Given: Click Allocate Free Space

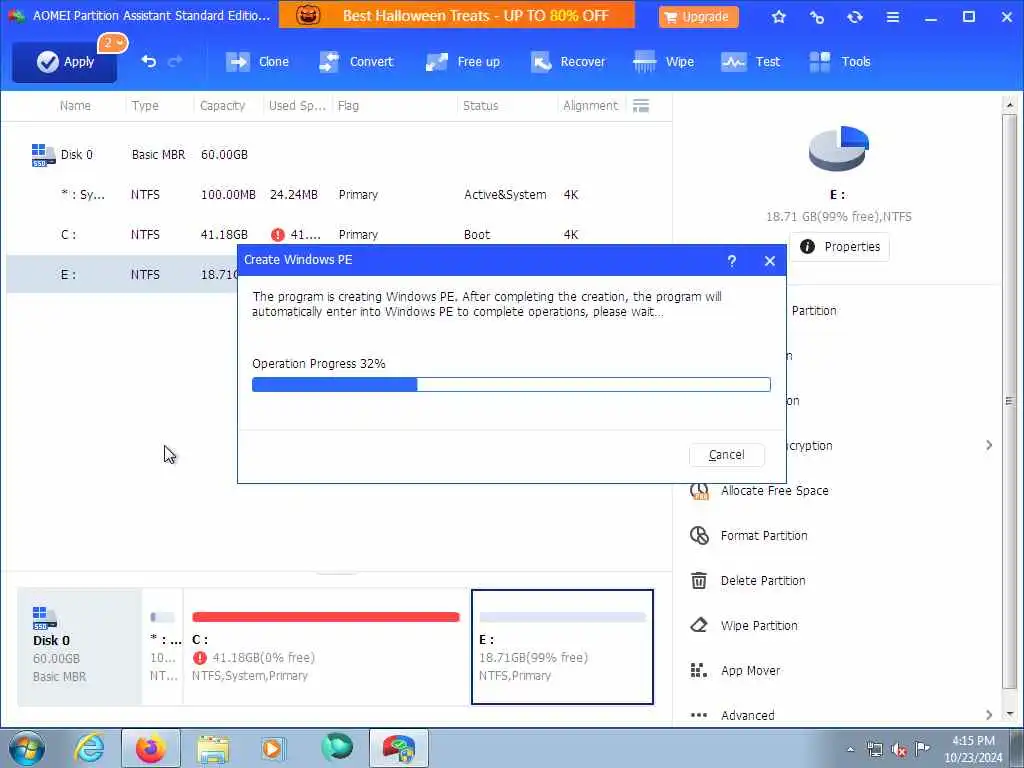Looking at the screenshot, I should click(x=775, y=490).
